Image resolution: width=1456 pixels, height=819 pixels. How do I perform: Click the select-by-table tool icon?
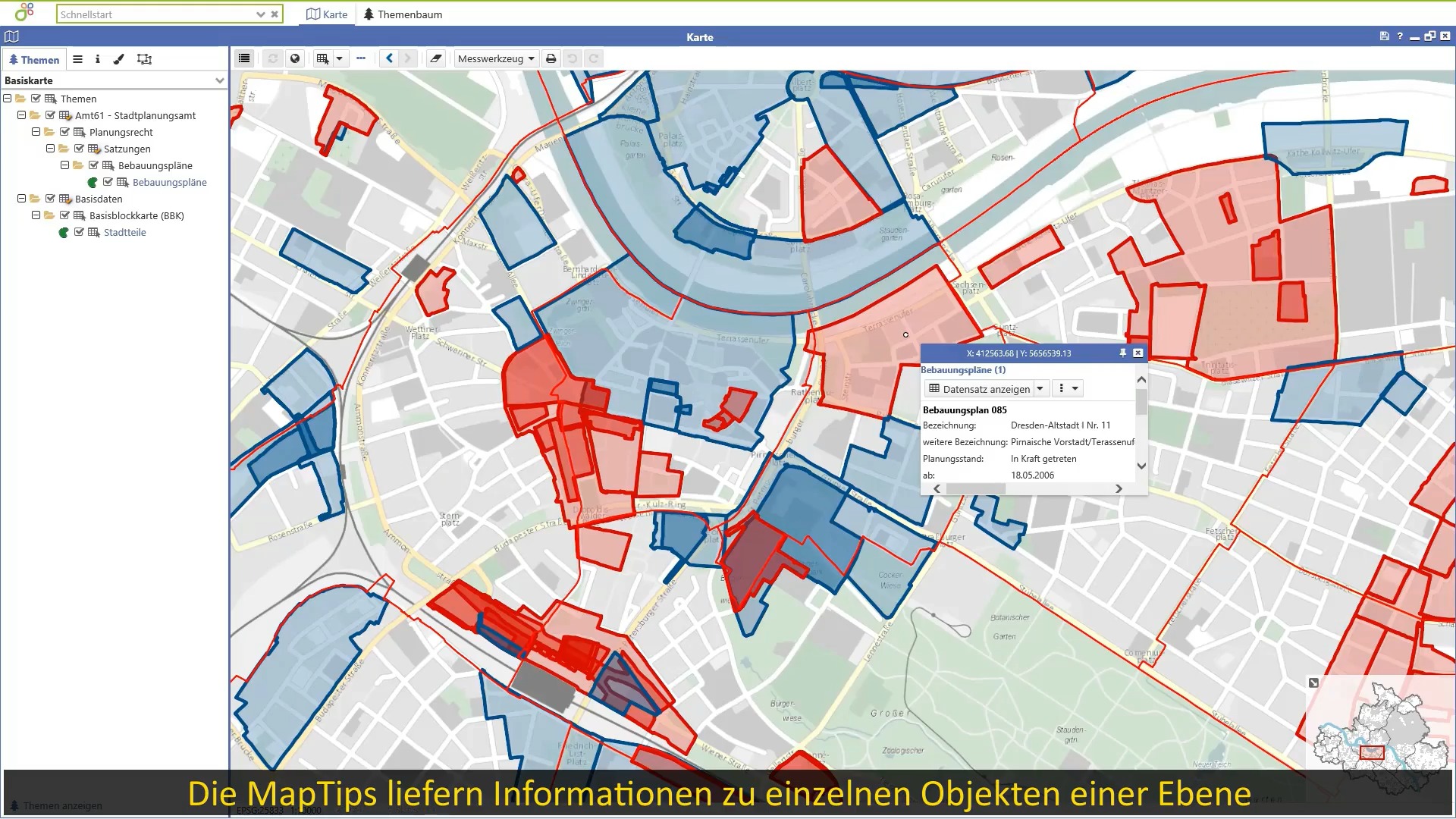[x=323, y=58]
